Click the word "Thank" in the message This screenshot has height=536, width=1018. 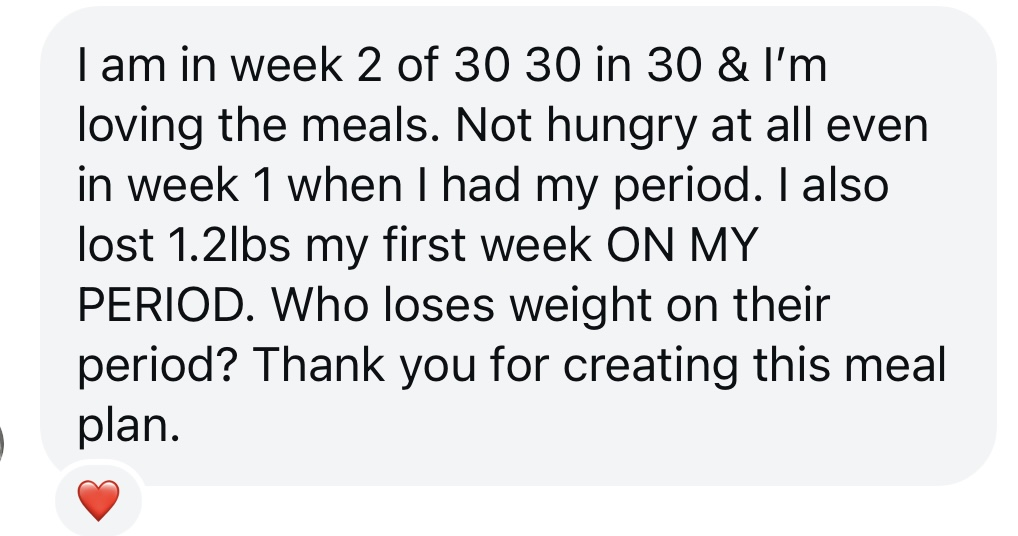[323, 365]
